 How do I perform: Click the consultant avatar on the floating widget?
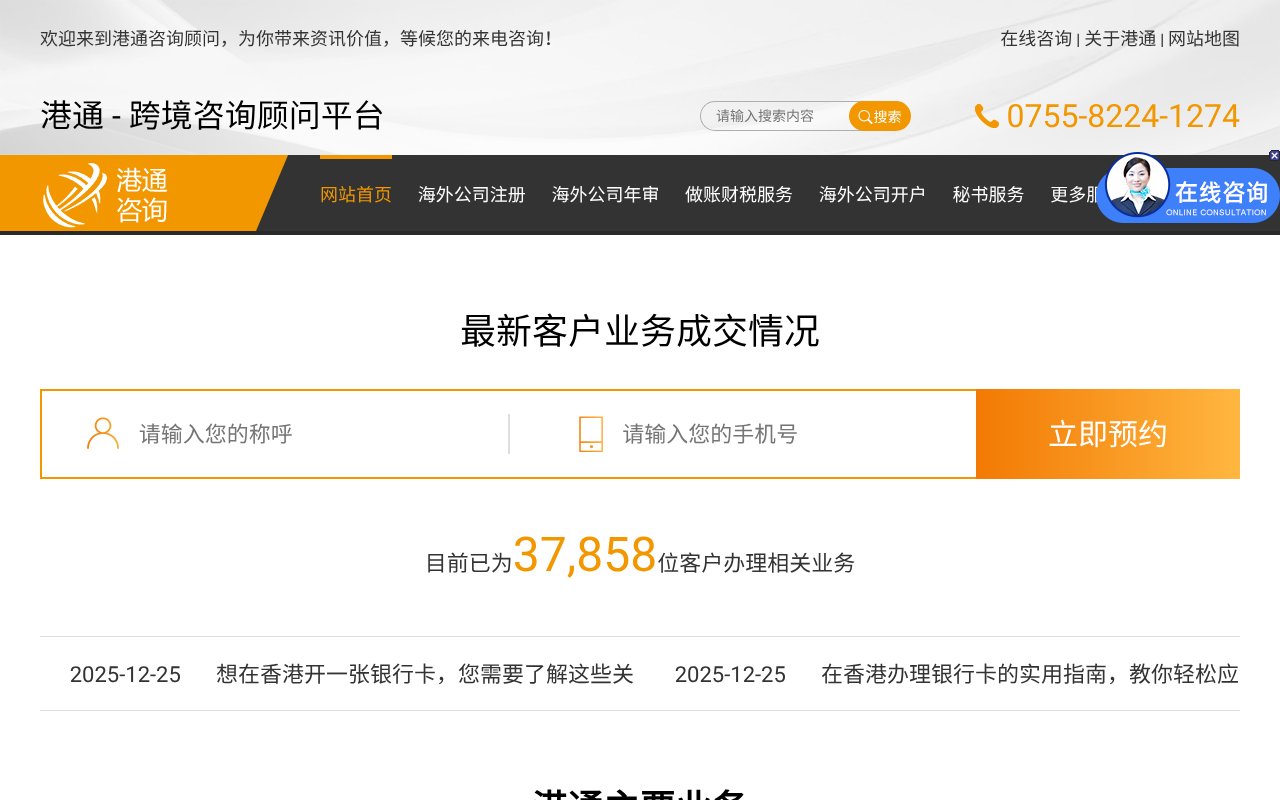point(1137,188)
